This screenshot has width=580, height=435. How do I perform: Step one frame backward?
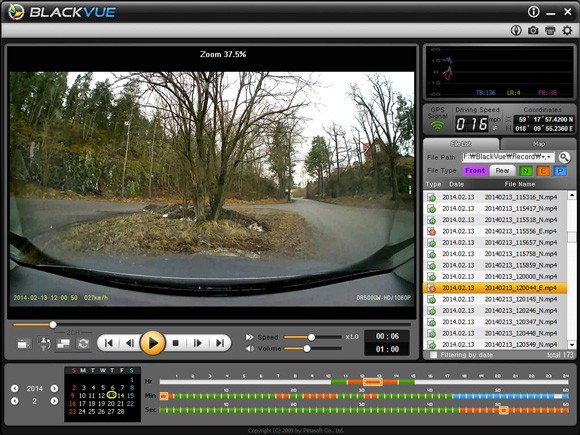coord(129,343)
